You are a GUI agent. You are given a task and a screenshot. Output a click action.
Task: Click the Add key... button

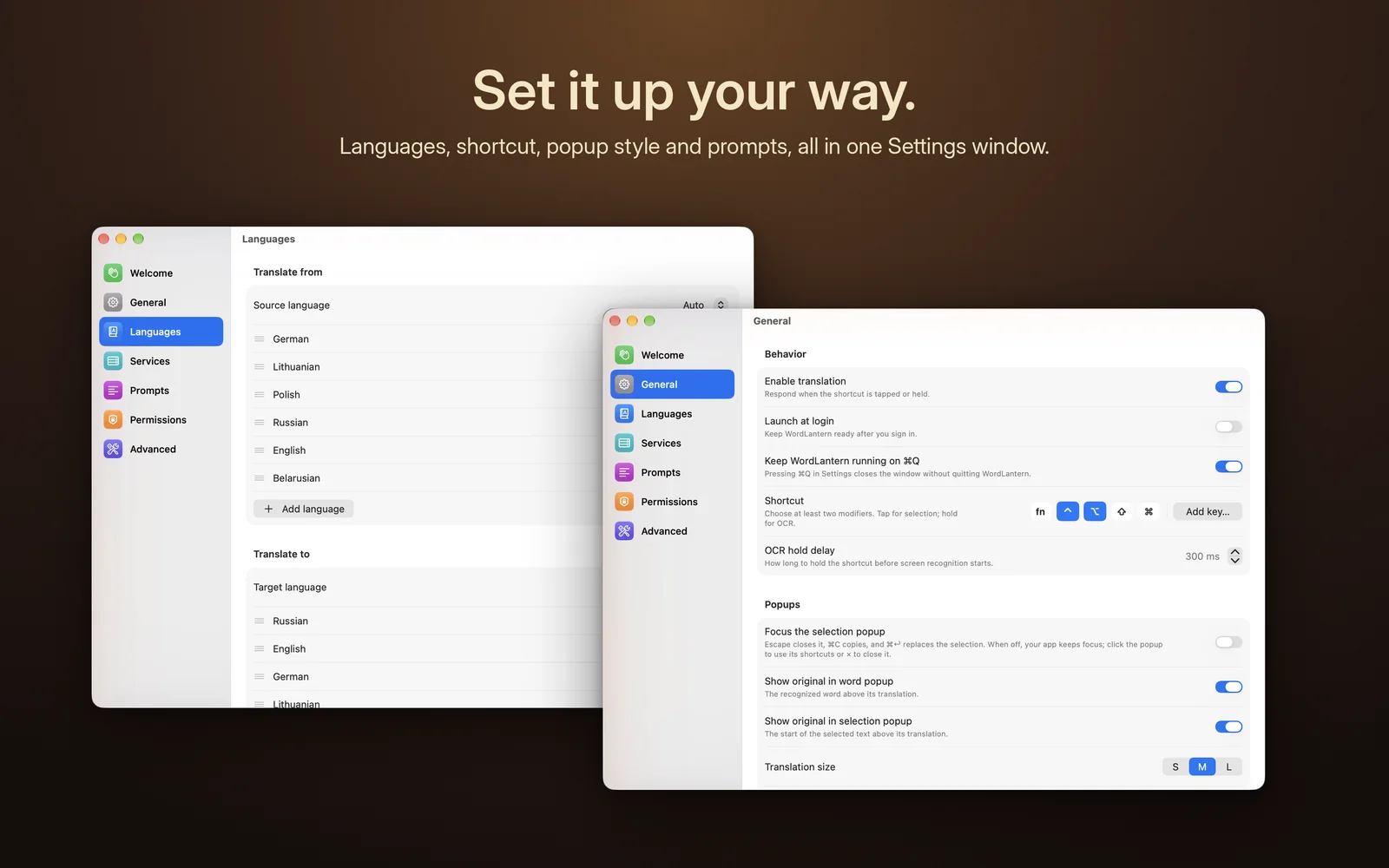(1208, 512)
